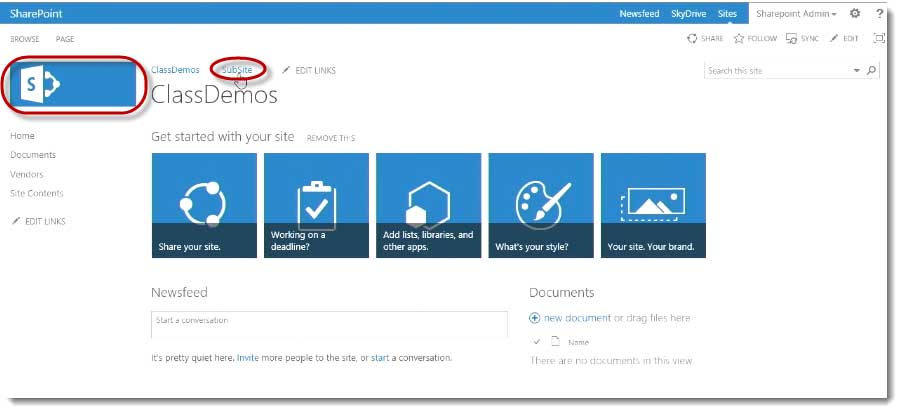Click Remove This beside Get started
The width and height of the screenshot is (902, 413).
[331, 138]
